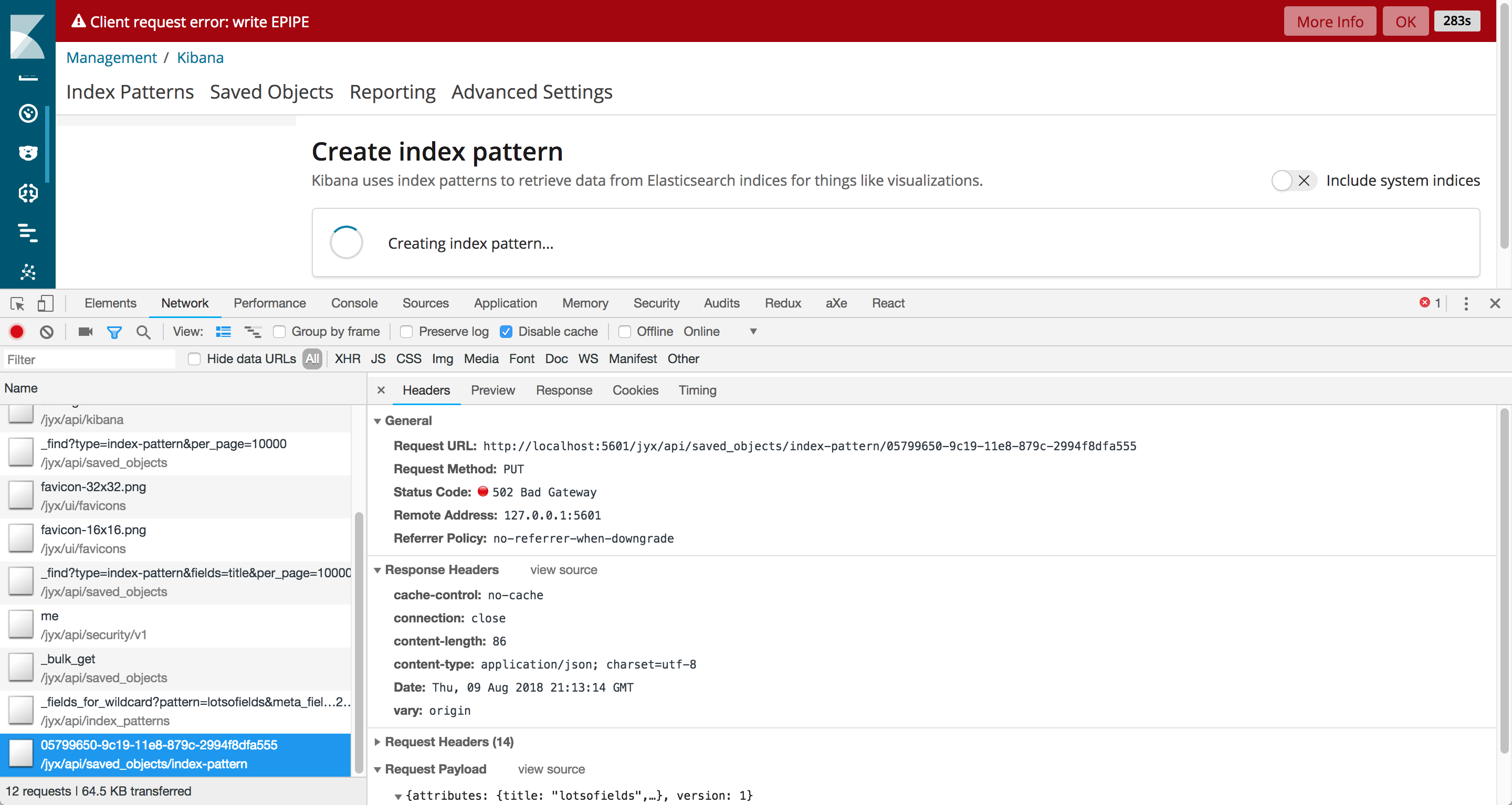Screen dimensions: 1512x805
Task: Collapse the Response Headers section
Action: [378, 570]
